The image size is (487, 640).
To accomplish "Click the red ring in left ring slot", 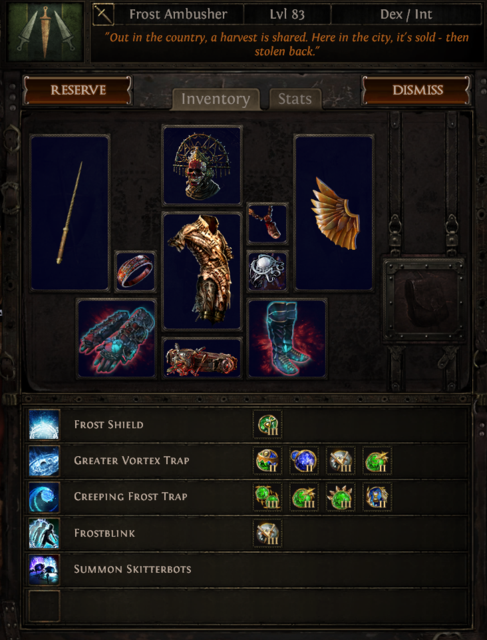I will (136, 271).
